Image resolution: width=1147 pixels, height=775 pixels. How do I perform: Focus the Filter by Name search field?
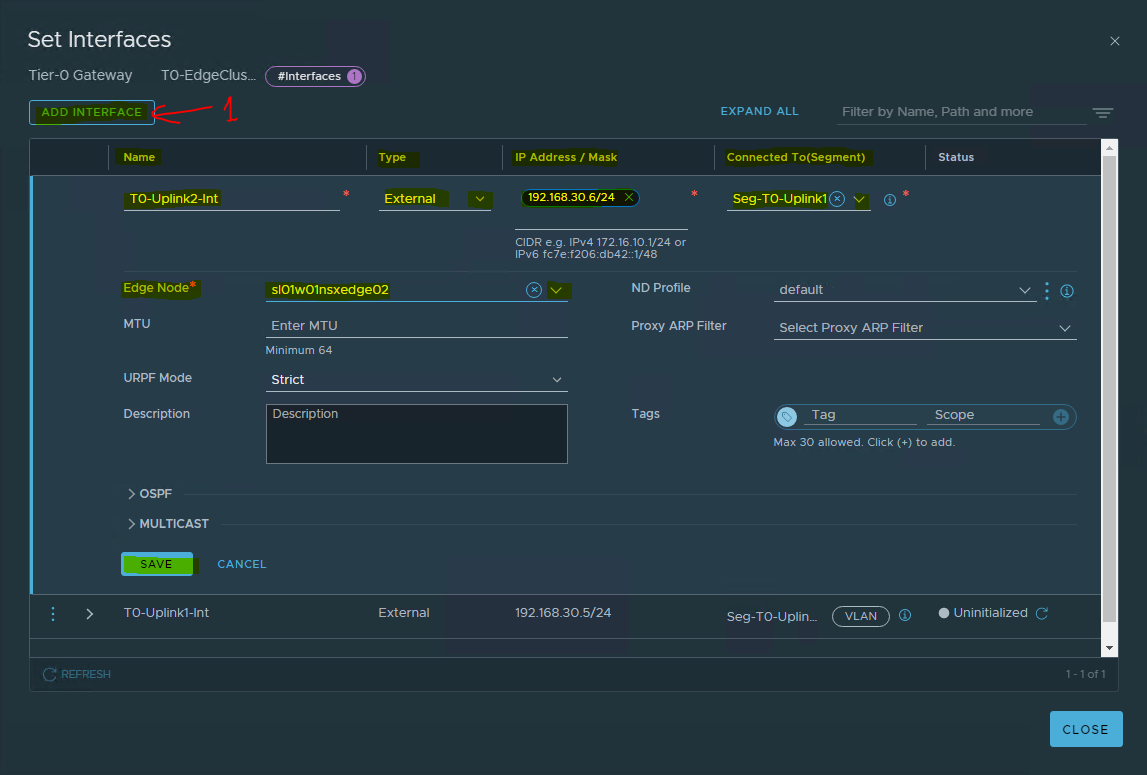(960, 112)
